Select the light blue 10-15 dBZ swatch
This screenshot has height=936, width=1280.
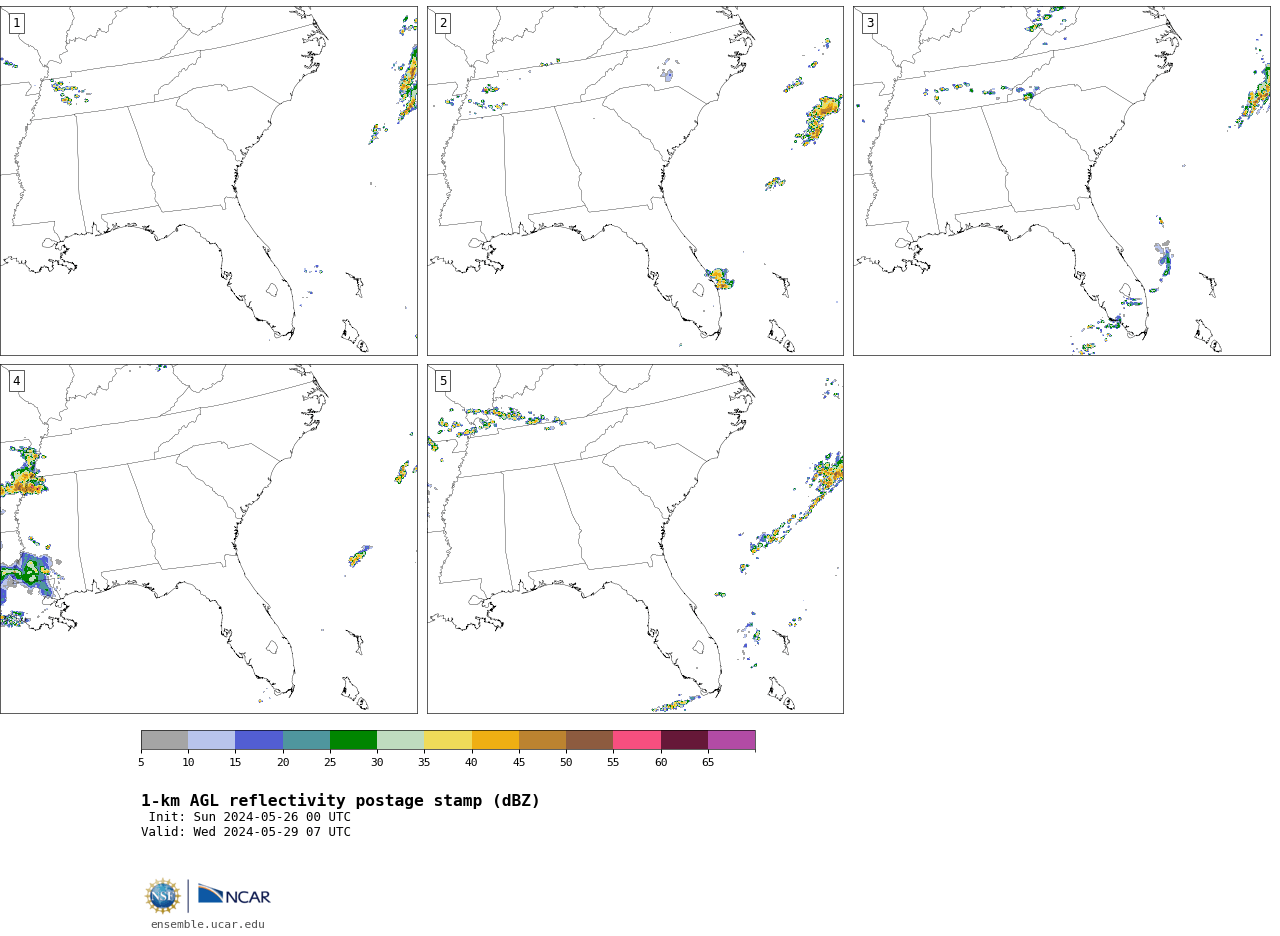(212, 740)
